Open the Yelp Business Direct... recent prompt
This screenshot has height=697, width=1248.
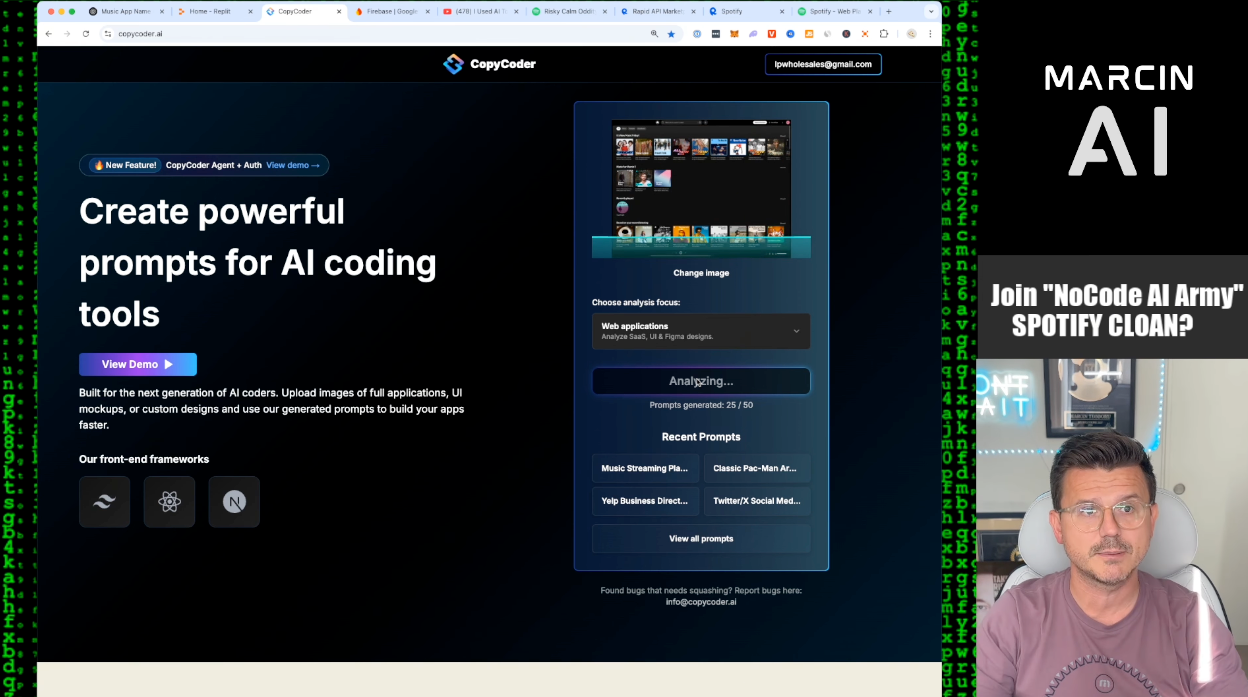click(645, 501)
